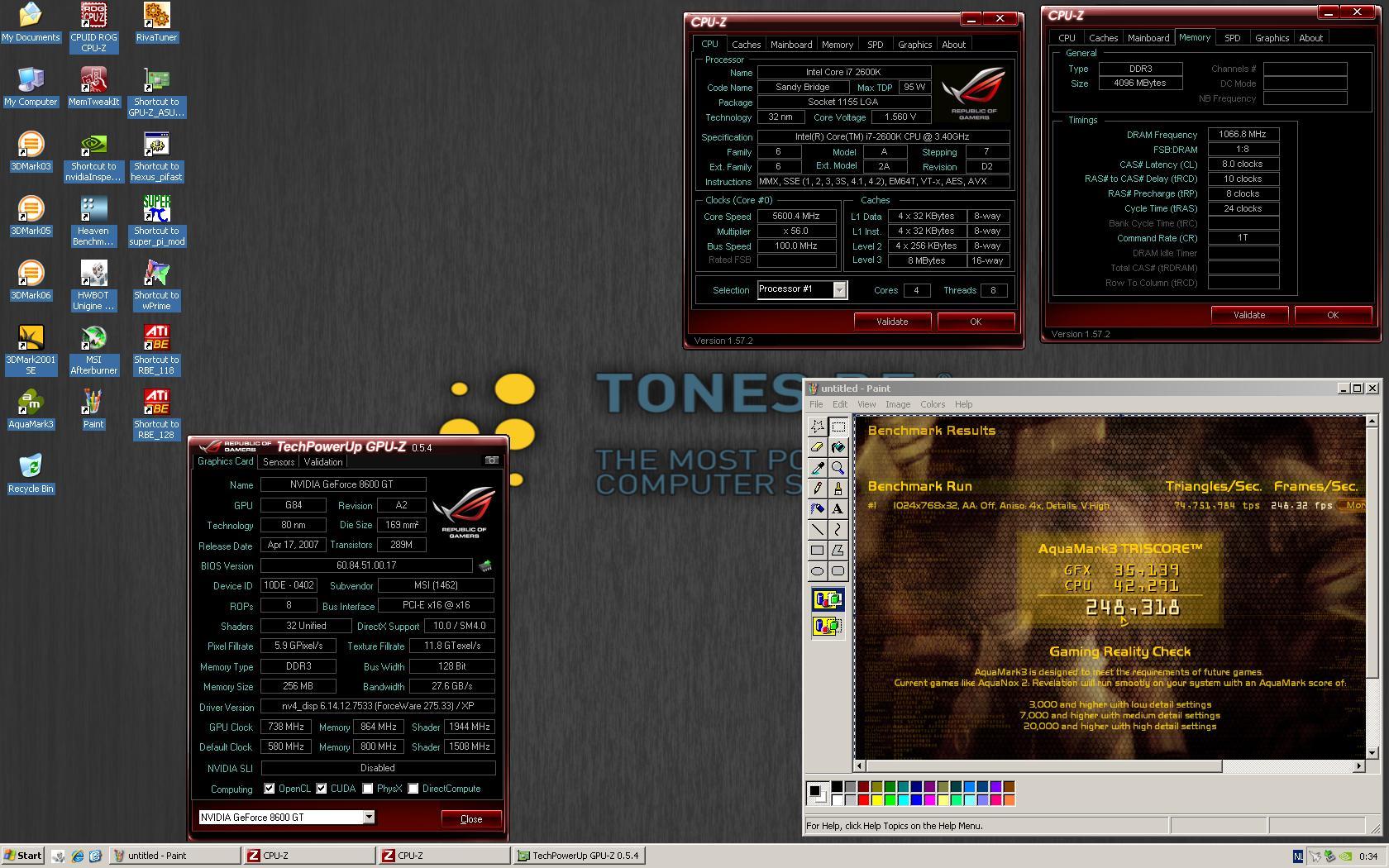This screenshot has height=868, width=1389.
Task: Pick the Curve tool in Paint
Action: 838,530
